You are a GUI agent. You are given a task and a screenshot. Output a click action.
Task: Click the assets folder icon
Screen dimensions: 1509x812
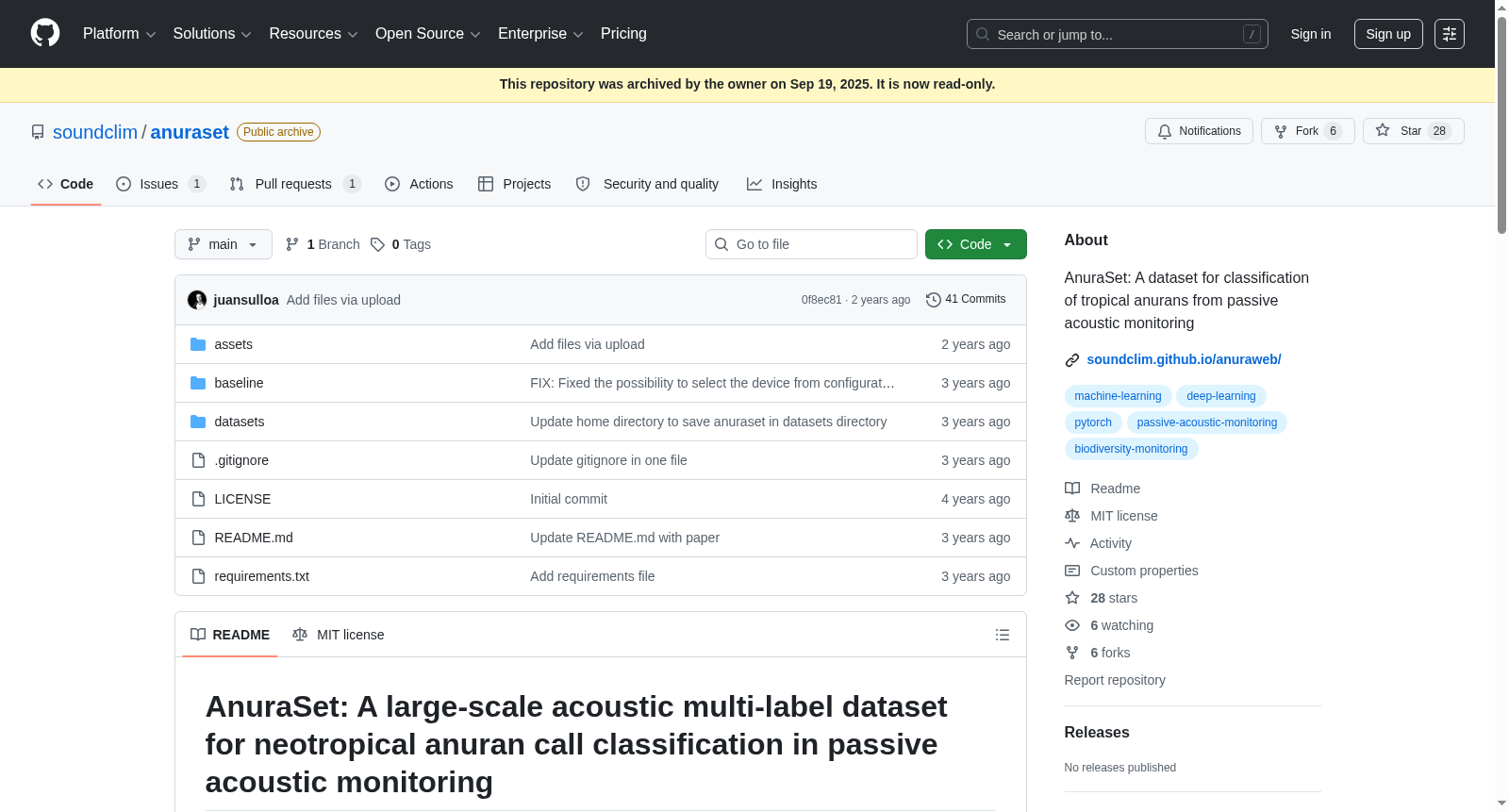pyautogui.click(x=198, y=344)
